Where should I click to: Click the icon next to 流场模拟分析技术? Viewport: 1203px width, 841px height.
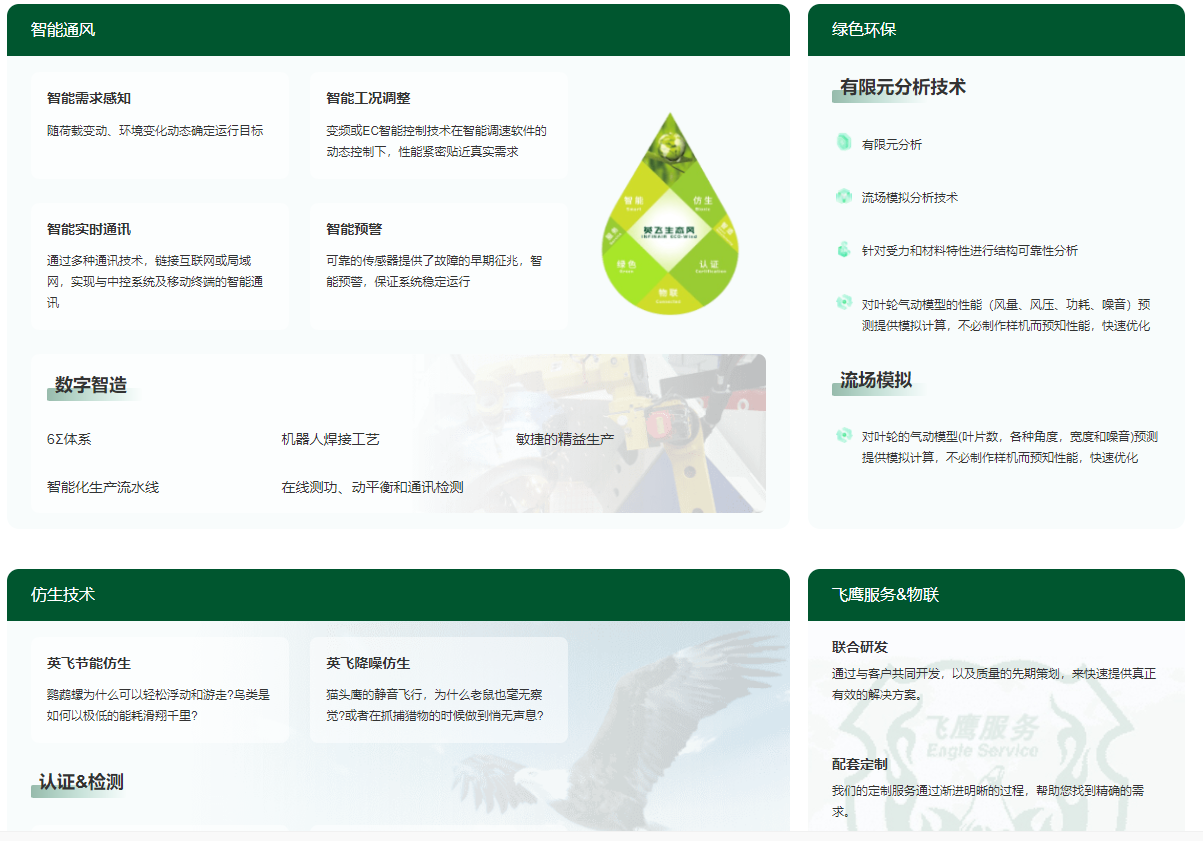click(x=843, y=197)
